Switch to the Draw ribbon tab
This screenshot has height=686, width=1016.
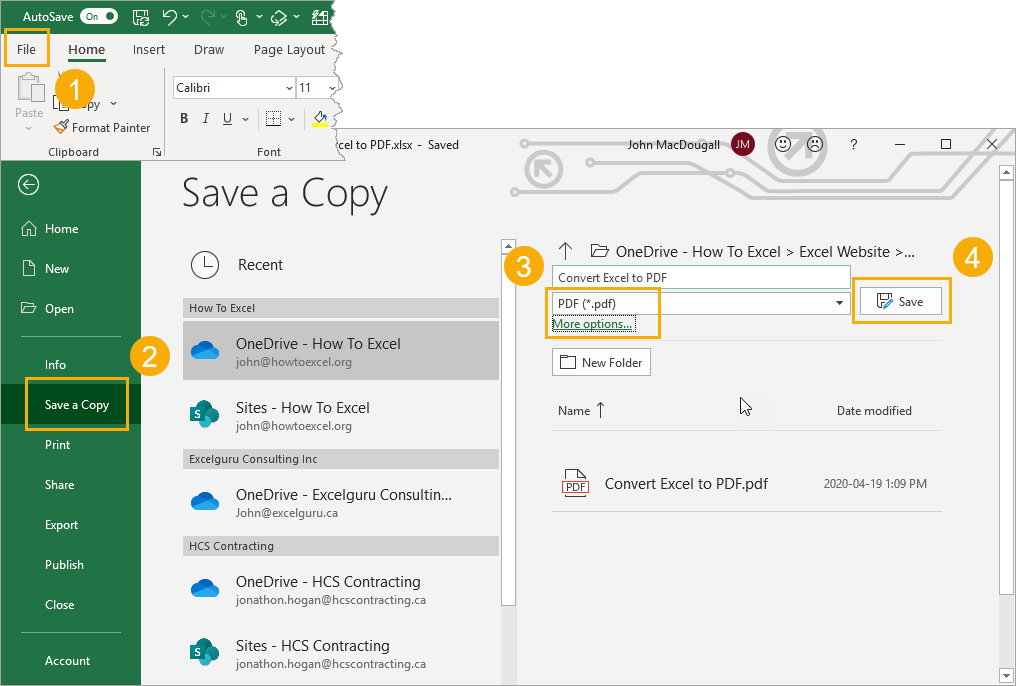(209, 49)
